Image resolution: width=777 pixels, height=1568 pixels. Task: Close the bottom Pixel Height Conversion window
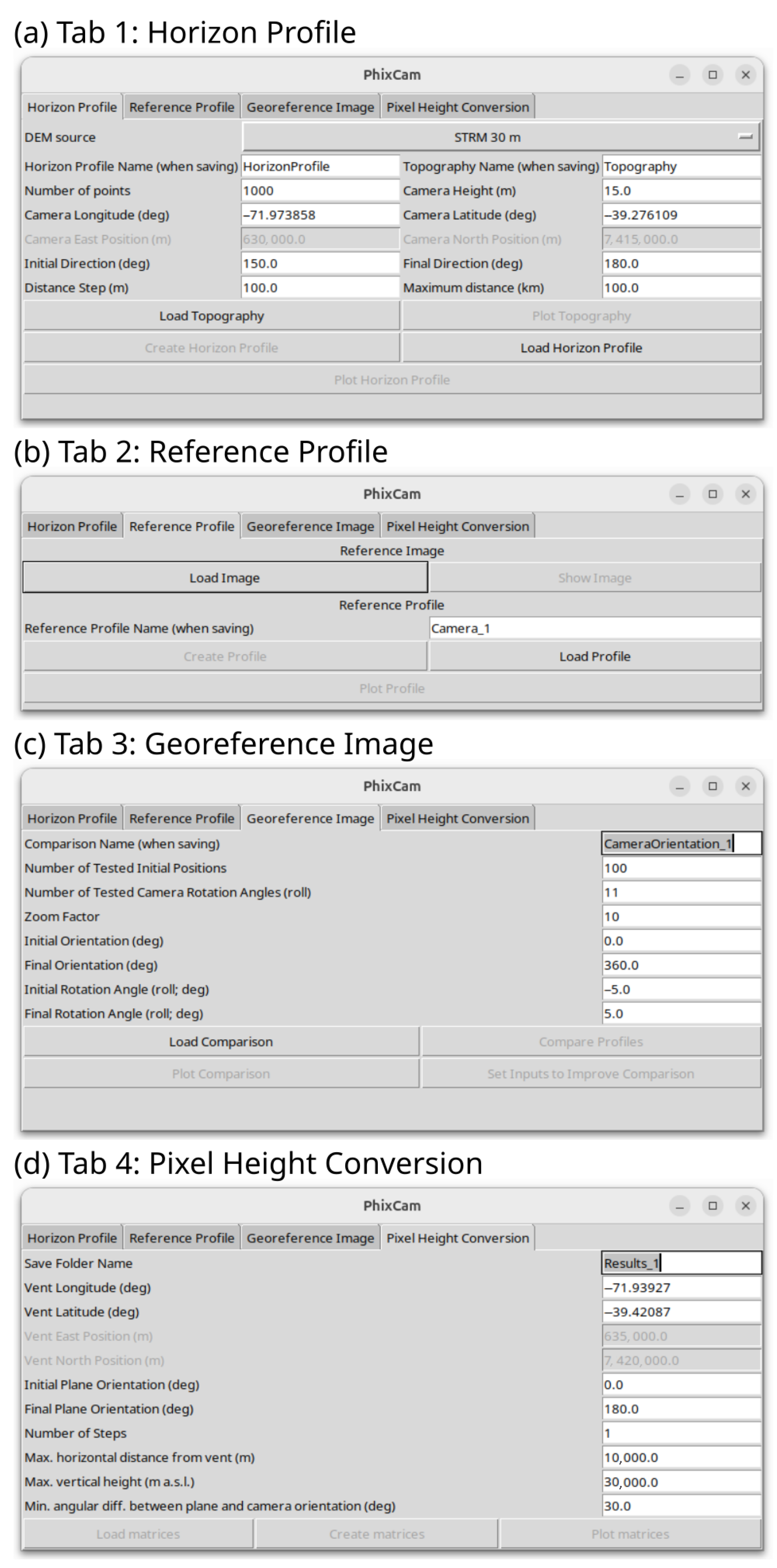[x=746, y=1206]
